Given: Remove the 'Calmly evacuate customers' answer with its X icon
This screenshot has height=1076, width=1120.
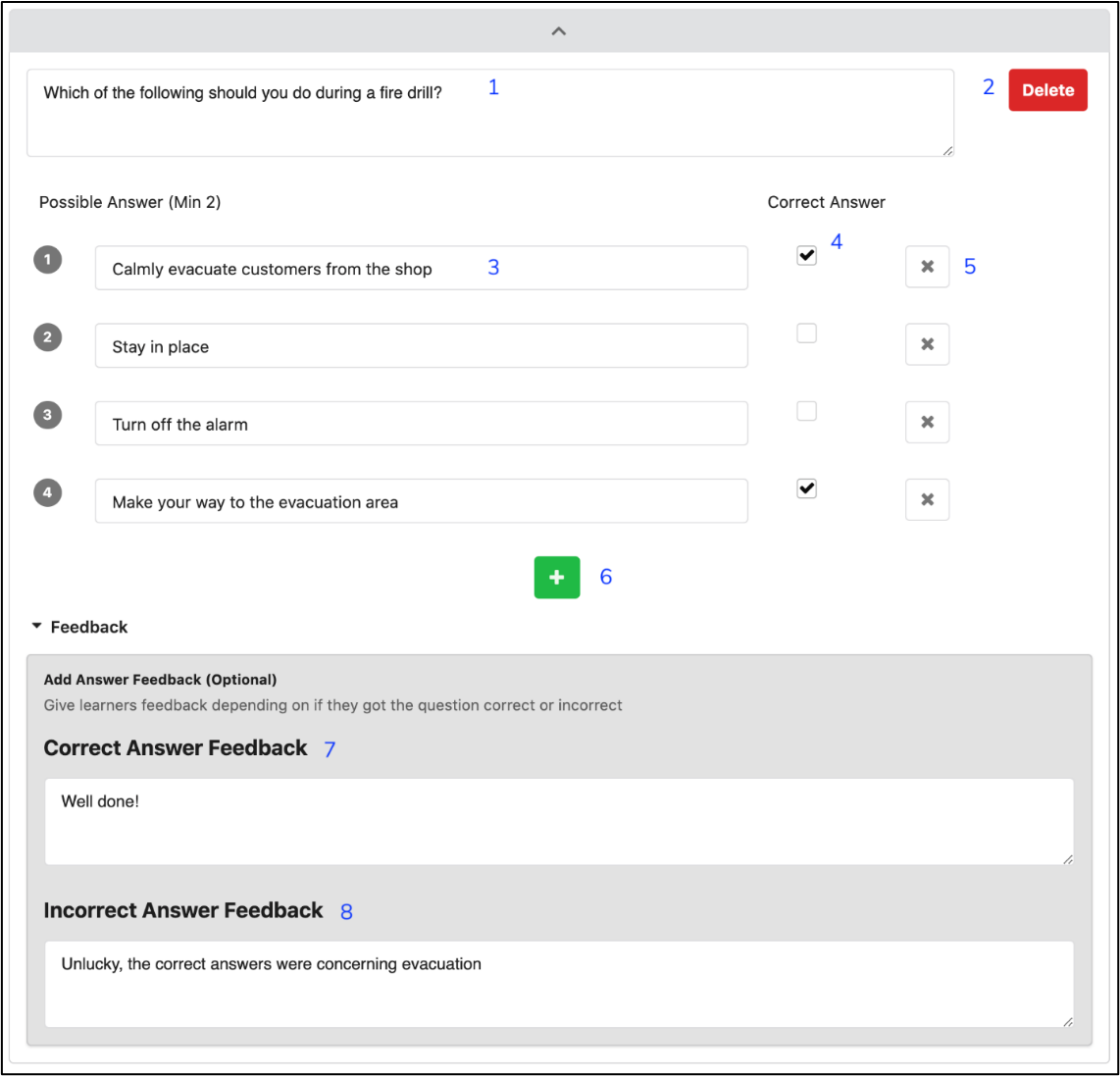Looking at the screenshot, I should [927, 267].
